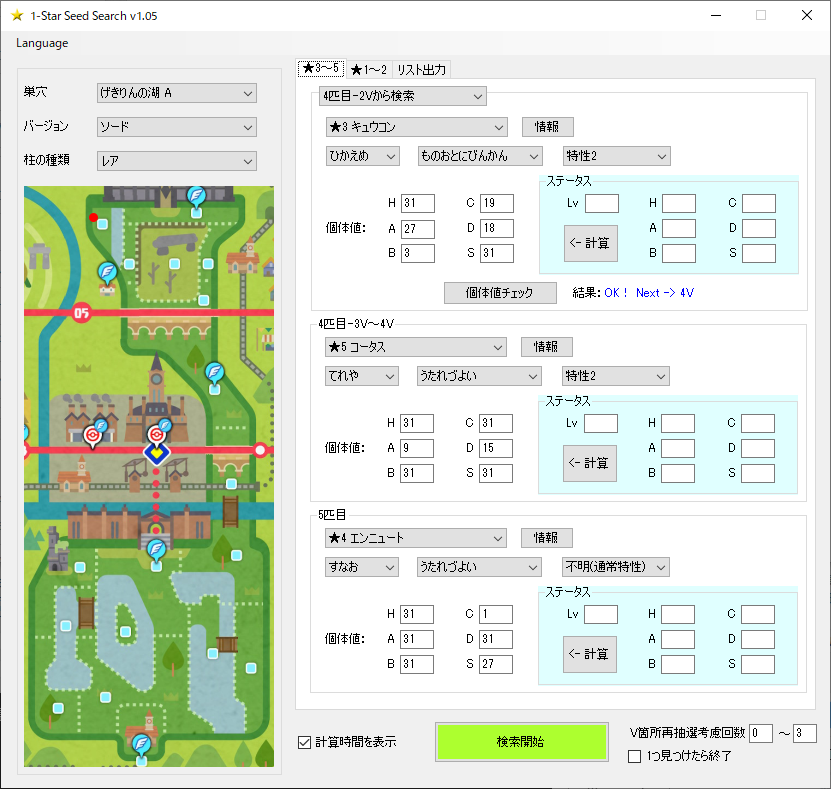Image resolution: width=831 pixels, height=789 pixels.
Task: Click the red den marker dot on the map
Action: tap(94, 217)
